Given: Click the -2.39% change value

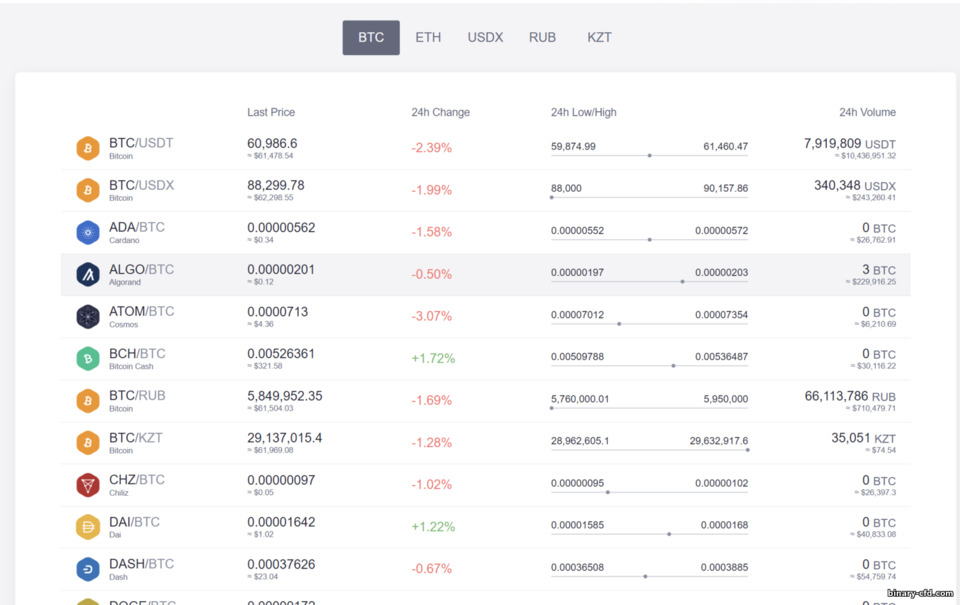Looking at the screenshot, I should click(432, 148).
